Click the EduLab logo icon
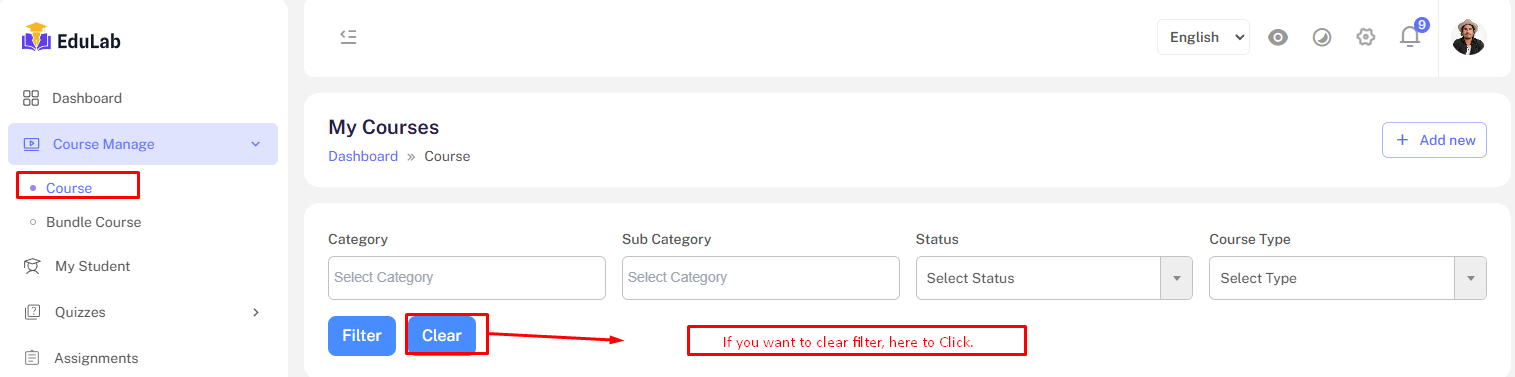 [36, 37]
